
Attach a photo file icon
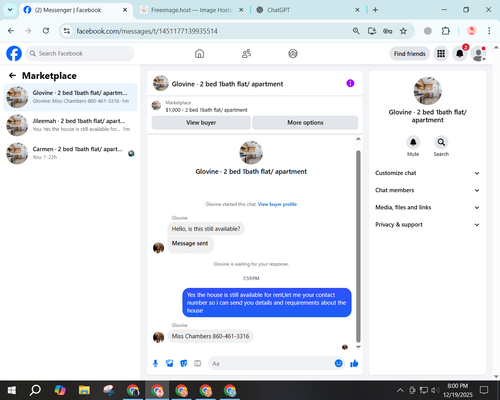click(x=170, y=363)
